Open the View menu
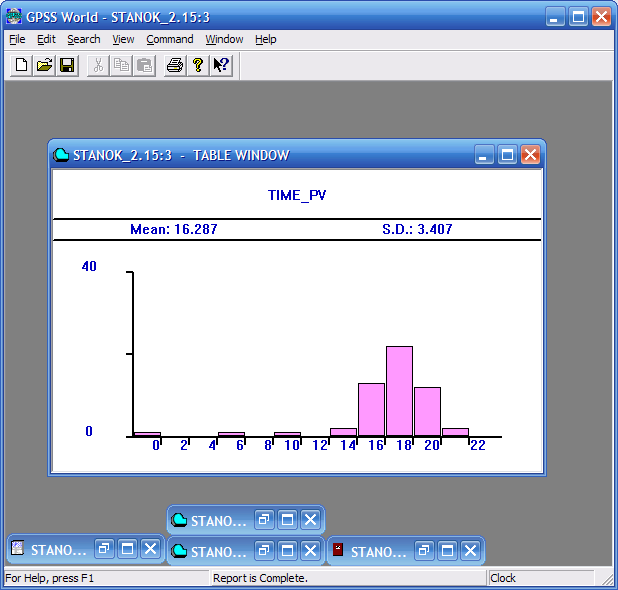Screen dimensions: 618x590 (123, 39)
